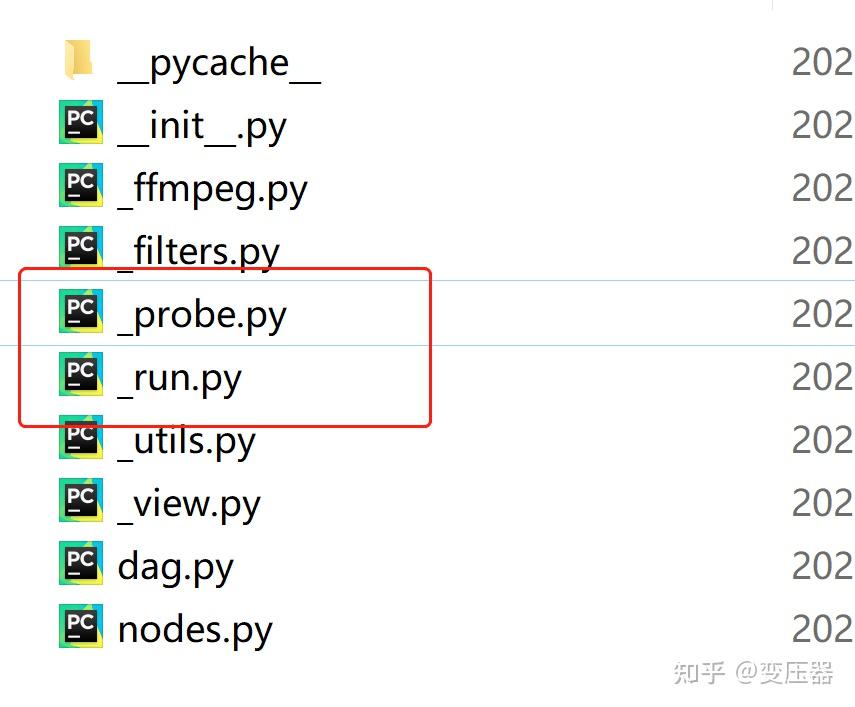855x707 pixels.
Task: Click the PyCharm icon next to _utils.py
Action: coord(81,438)
